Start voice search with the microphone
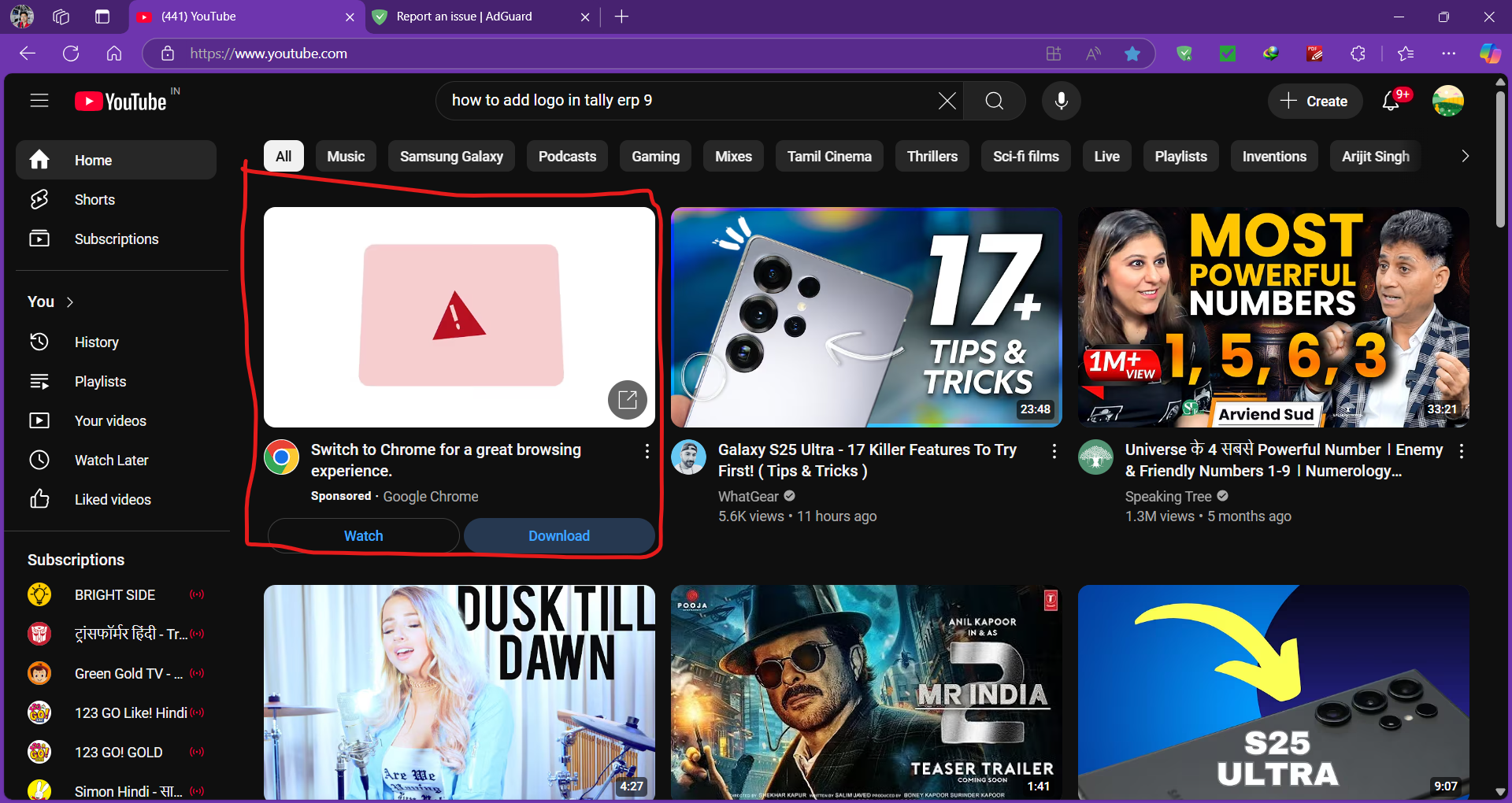Viewport: 1512px width, 803px height. click(x=1062, y=101)
